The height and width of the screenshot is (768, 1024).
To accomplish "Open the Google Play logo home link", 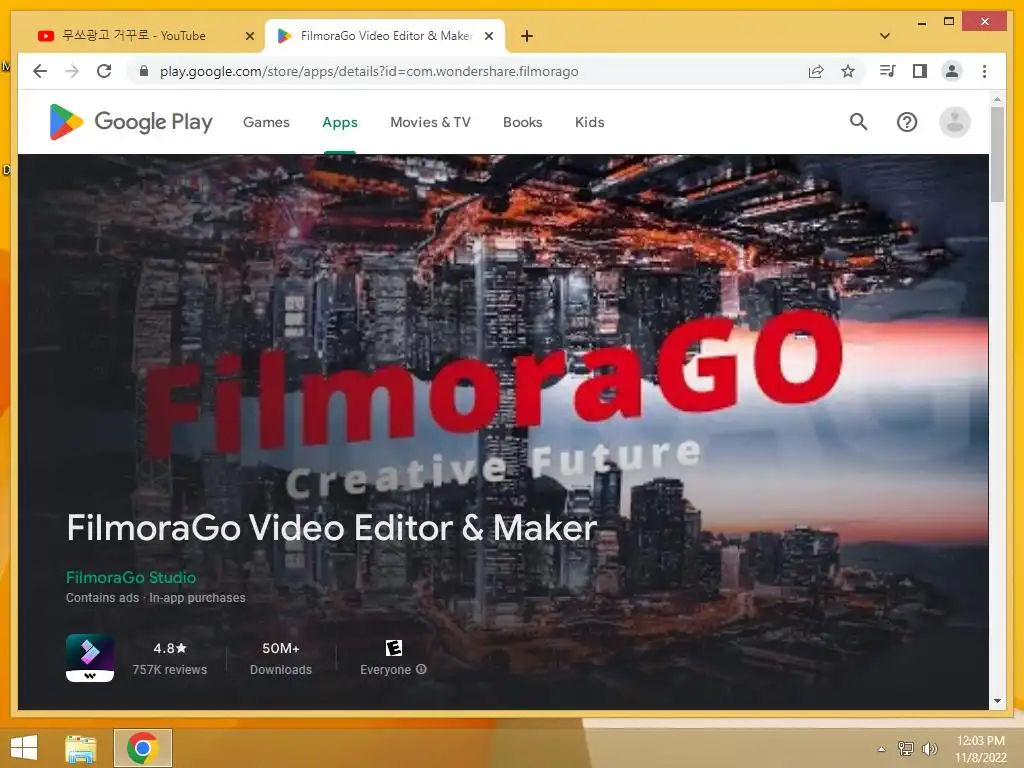I will pos(131,122).
